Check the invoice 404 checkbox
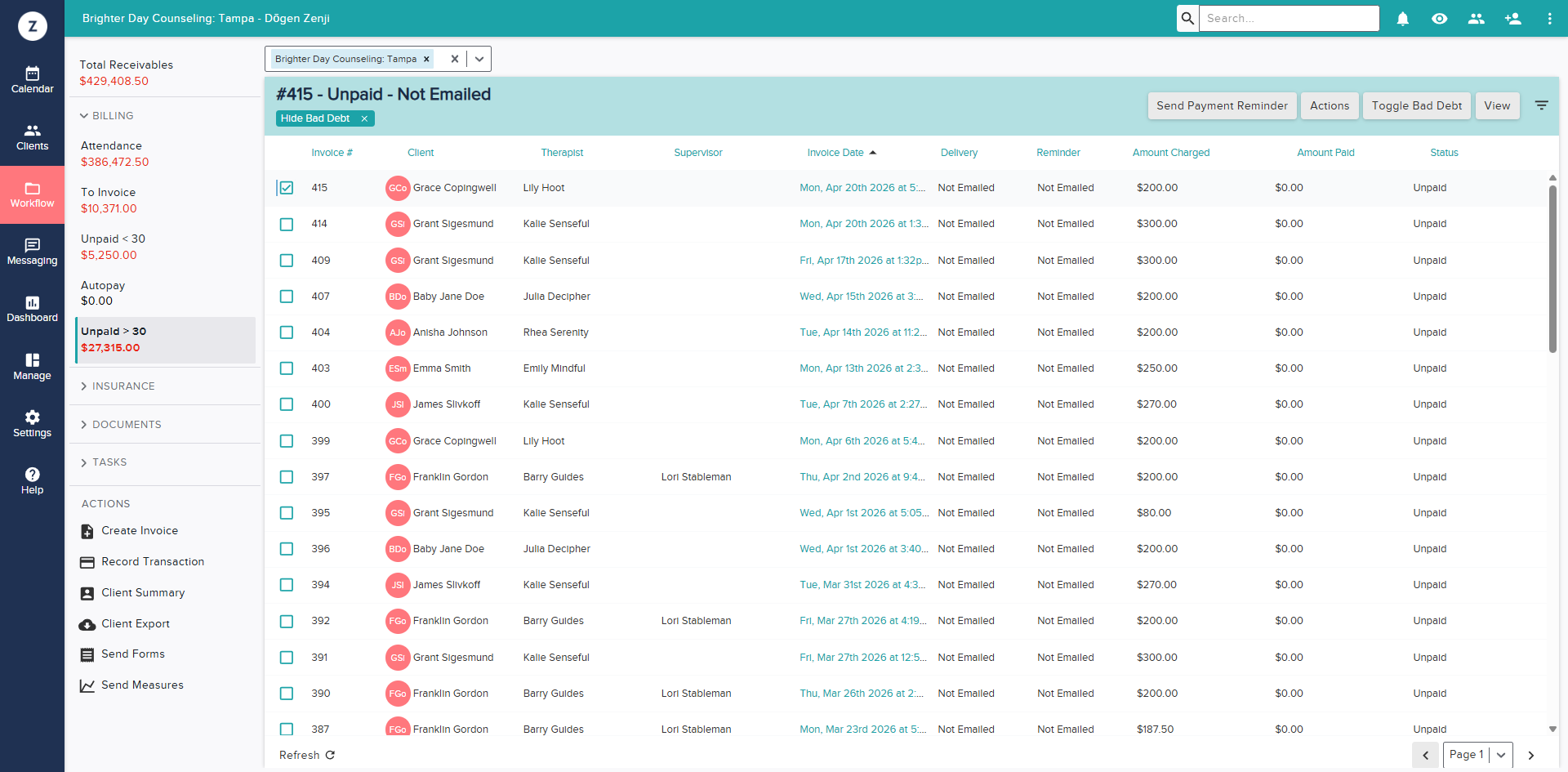 click(x=287, y=332)
